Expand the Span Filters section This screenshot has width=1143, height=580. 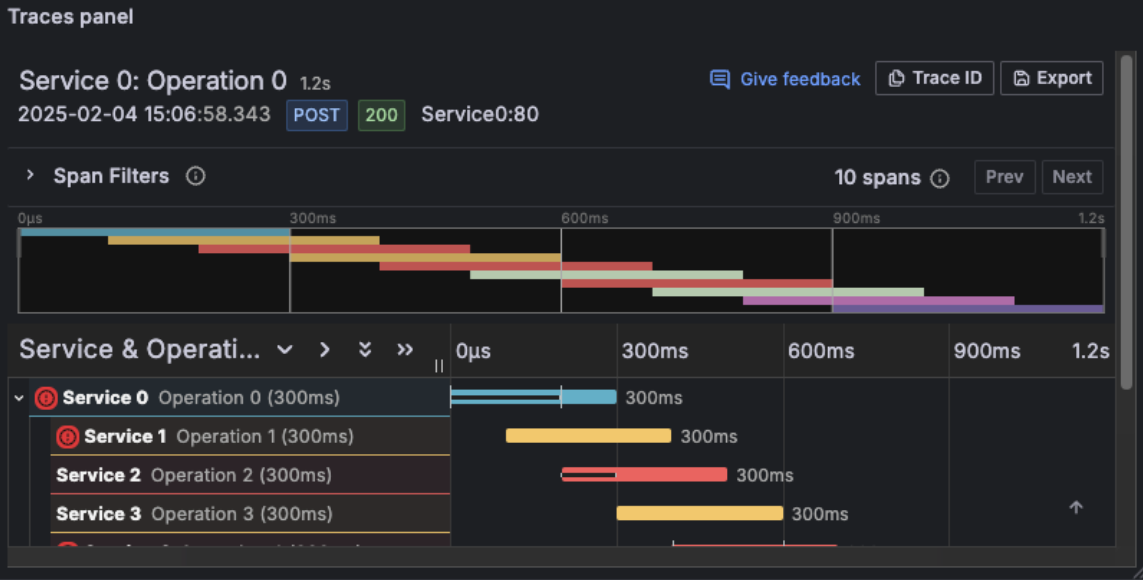point(31,176)
